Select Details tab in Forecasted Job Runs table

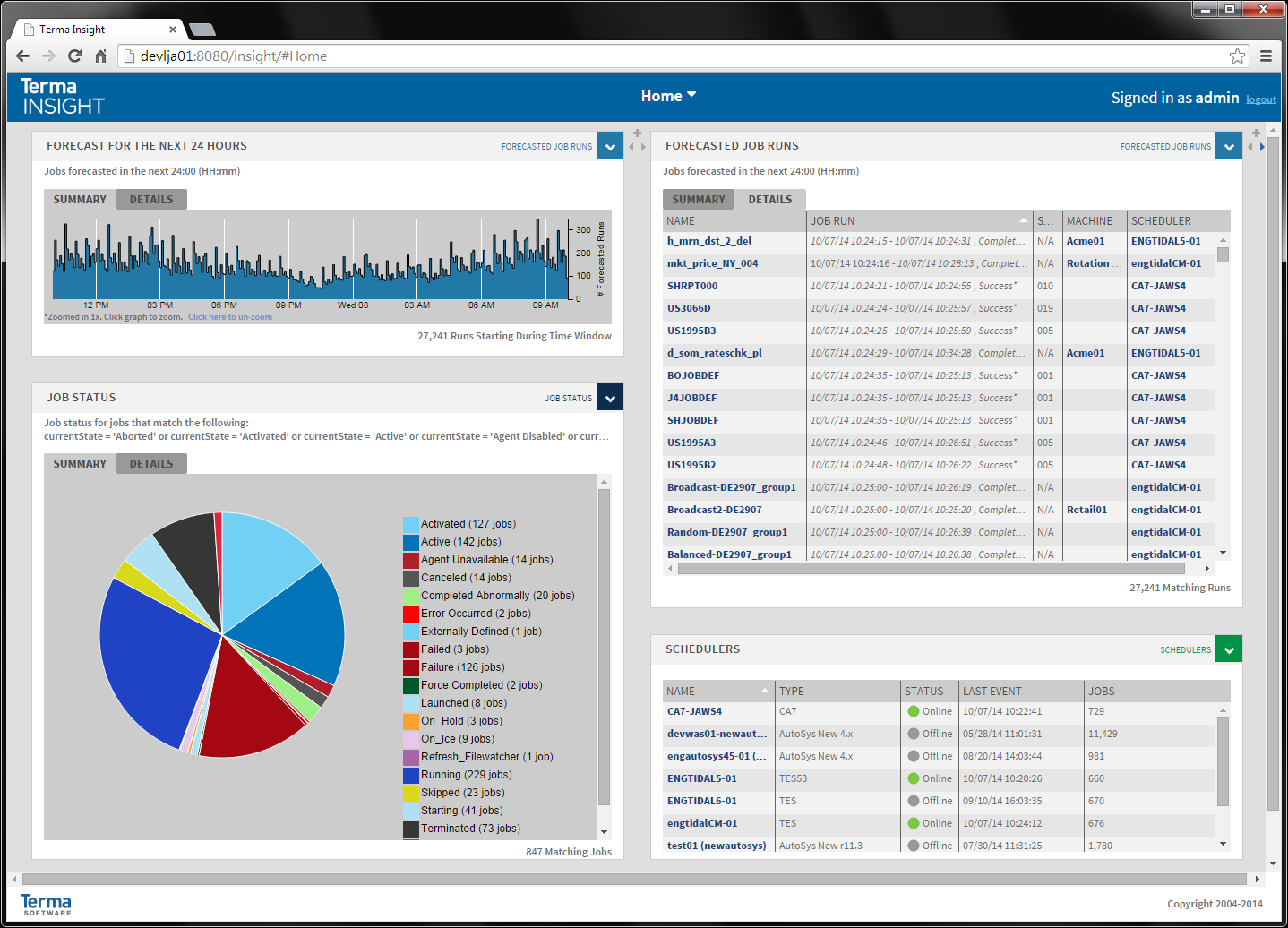pos(770,200)
